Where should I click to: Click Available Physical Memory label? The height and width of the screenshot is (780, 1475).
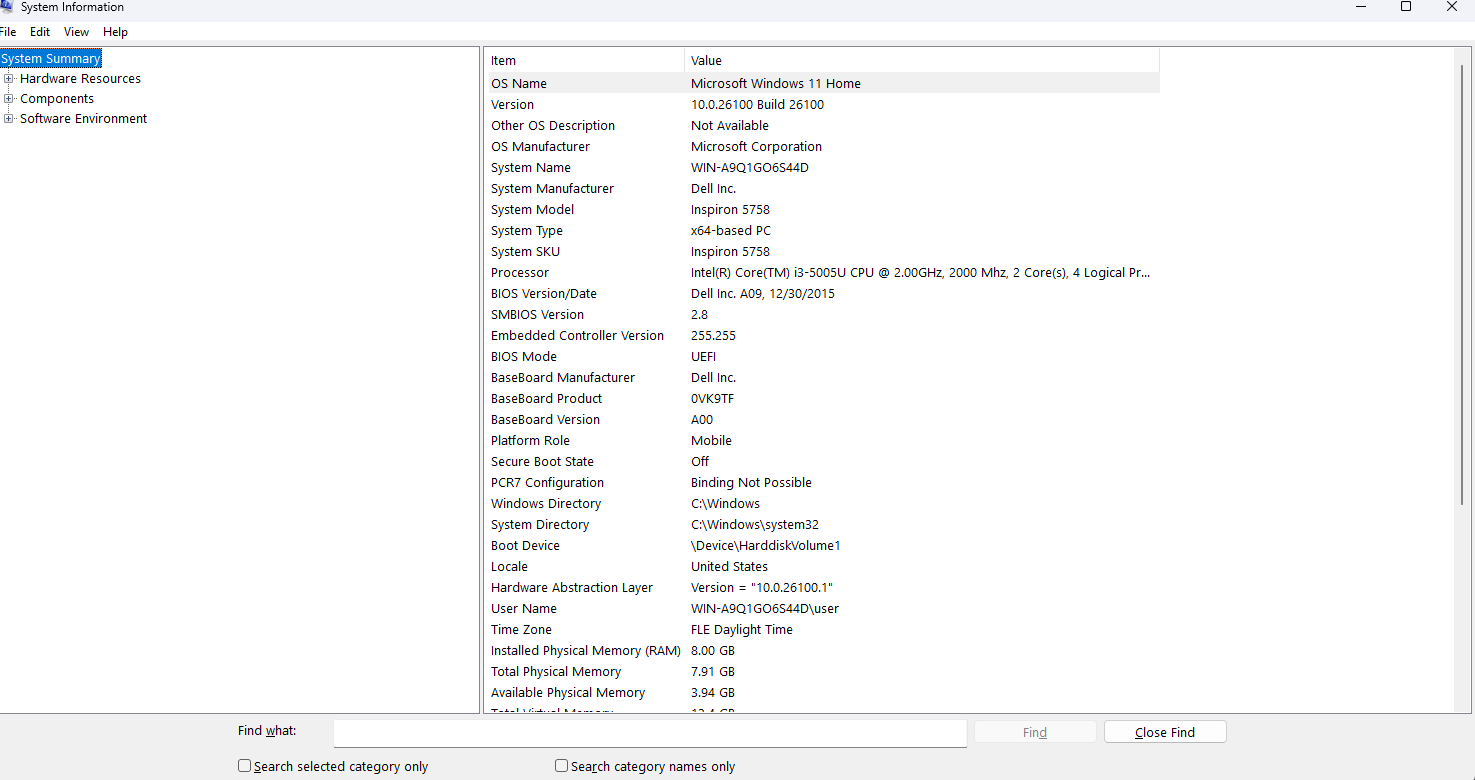click(568, 693)
